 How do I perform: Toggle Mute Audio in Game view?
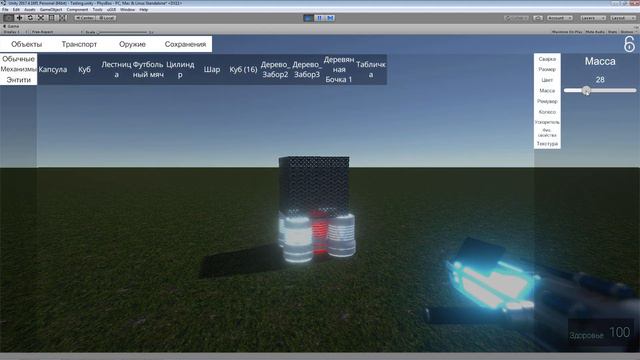(595, 32)
